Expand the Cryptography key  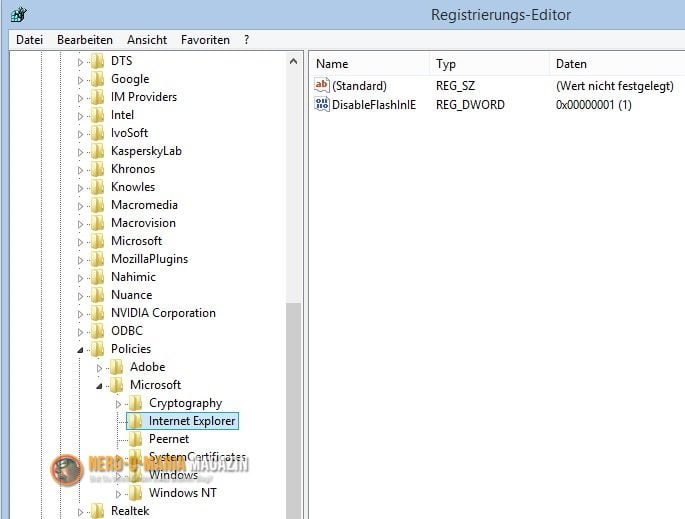[x=118, y=404]
